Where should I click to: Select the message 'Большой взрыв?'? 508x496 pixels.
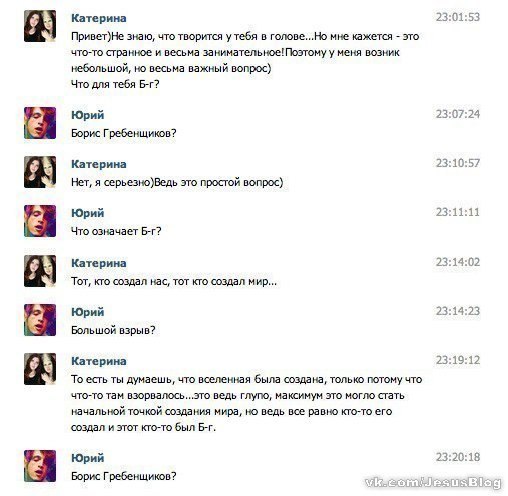pyautogui.click(x=113, y=330)
